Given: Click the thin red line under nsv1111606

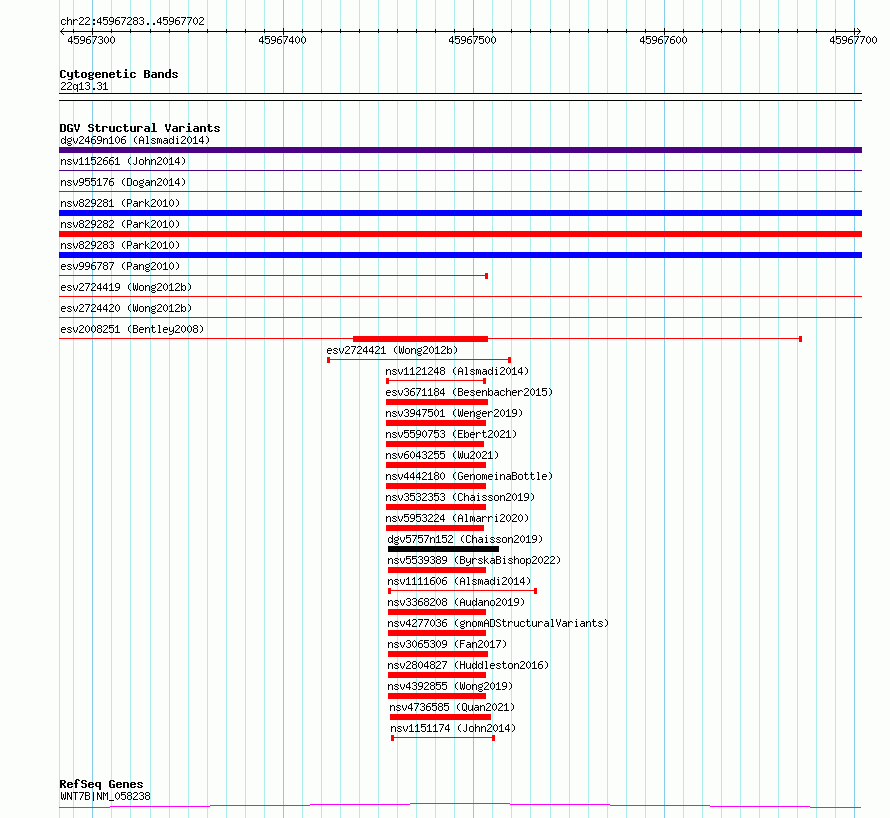Looking at the screenshot, I should coord(463,591).
